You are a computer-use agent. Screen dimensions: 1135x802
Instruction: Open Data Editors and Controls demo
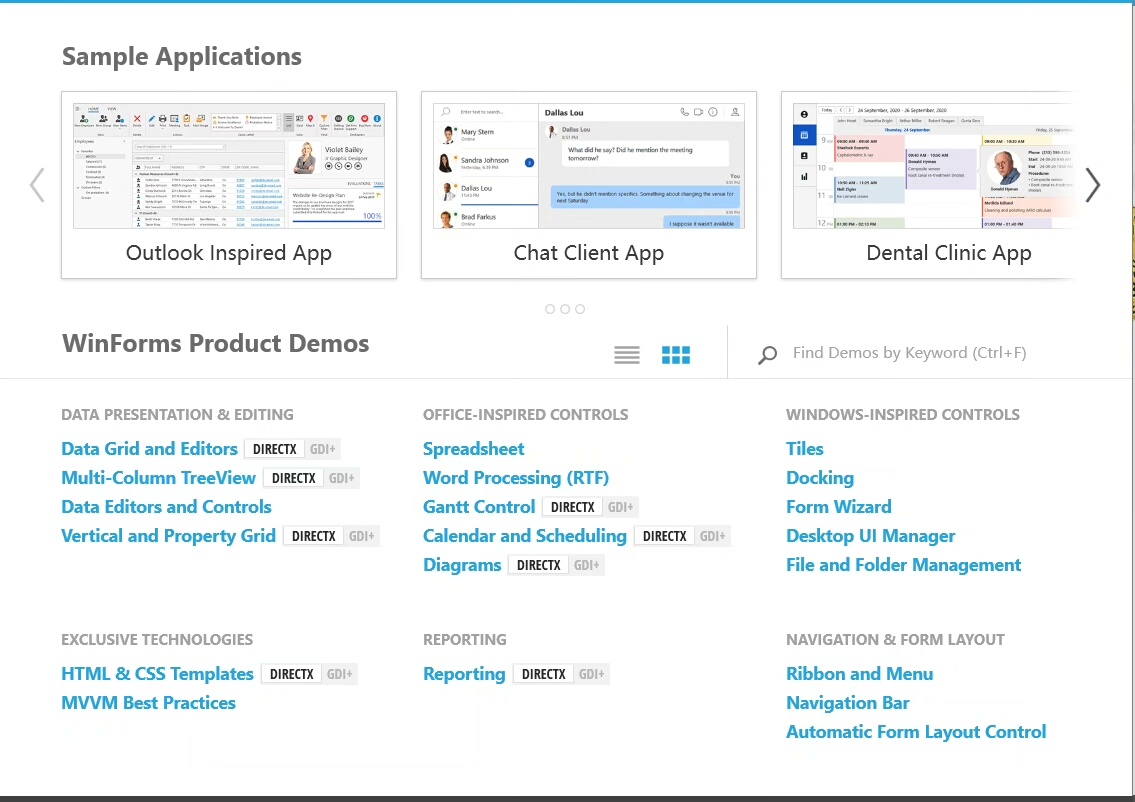click(166, 507)
